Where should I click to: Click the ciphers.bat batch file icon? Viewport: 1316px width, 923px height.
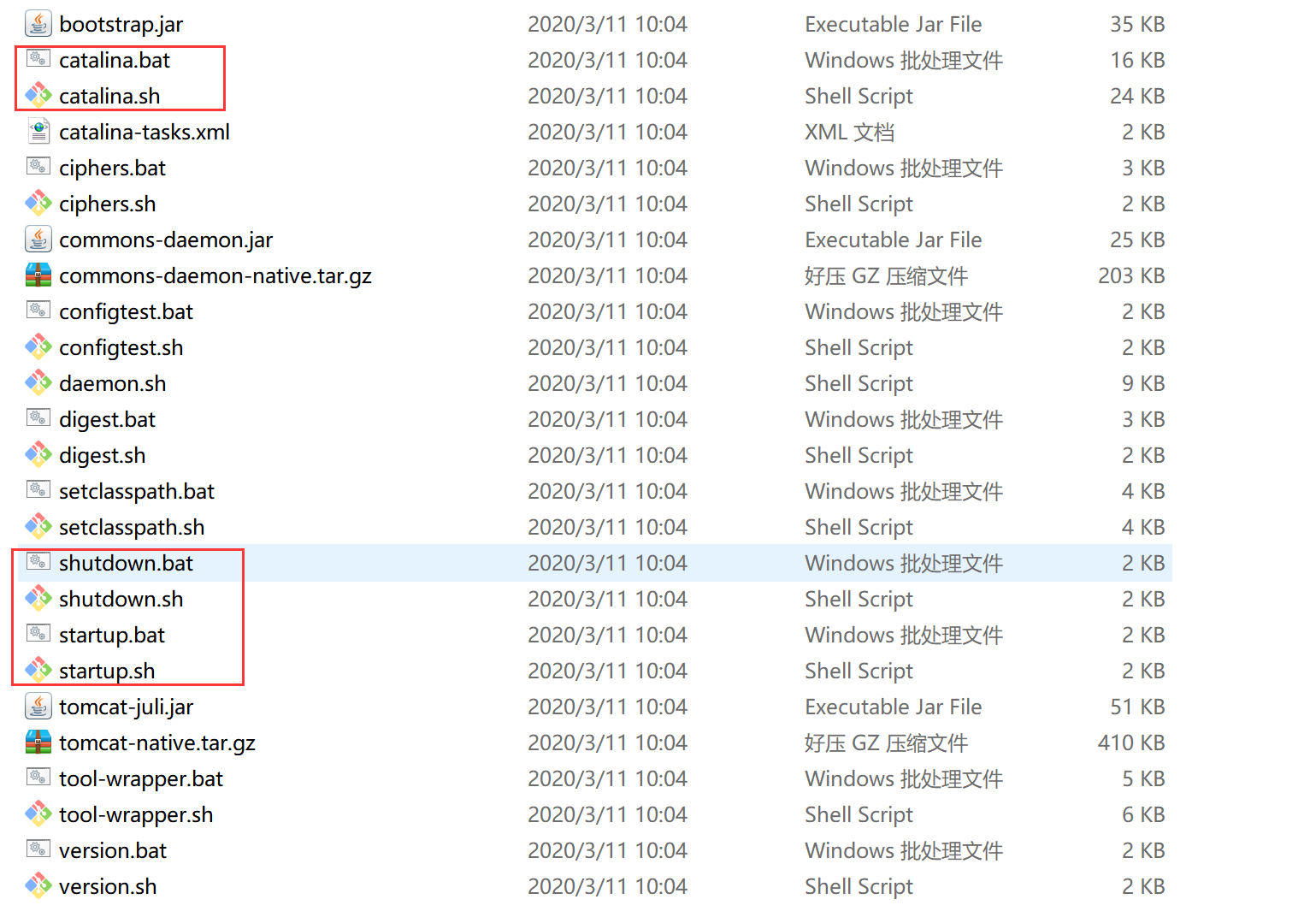(38, 167)
